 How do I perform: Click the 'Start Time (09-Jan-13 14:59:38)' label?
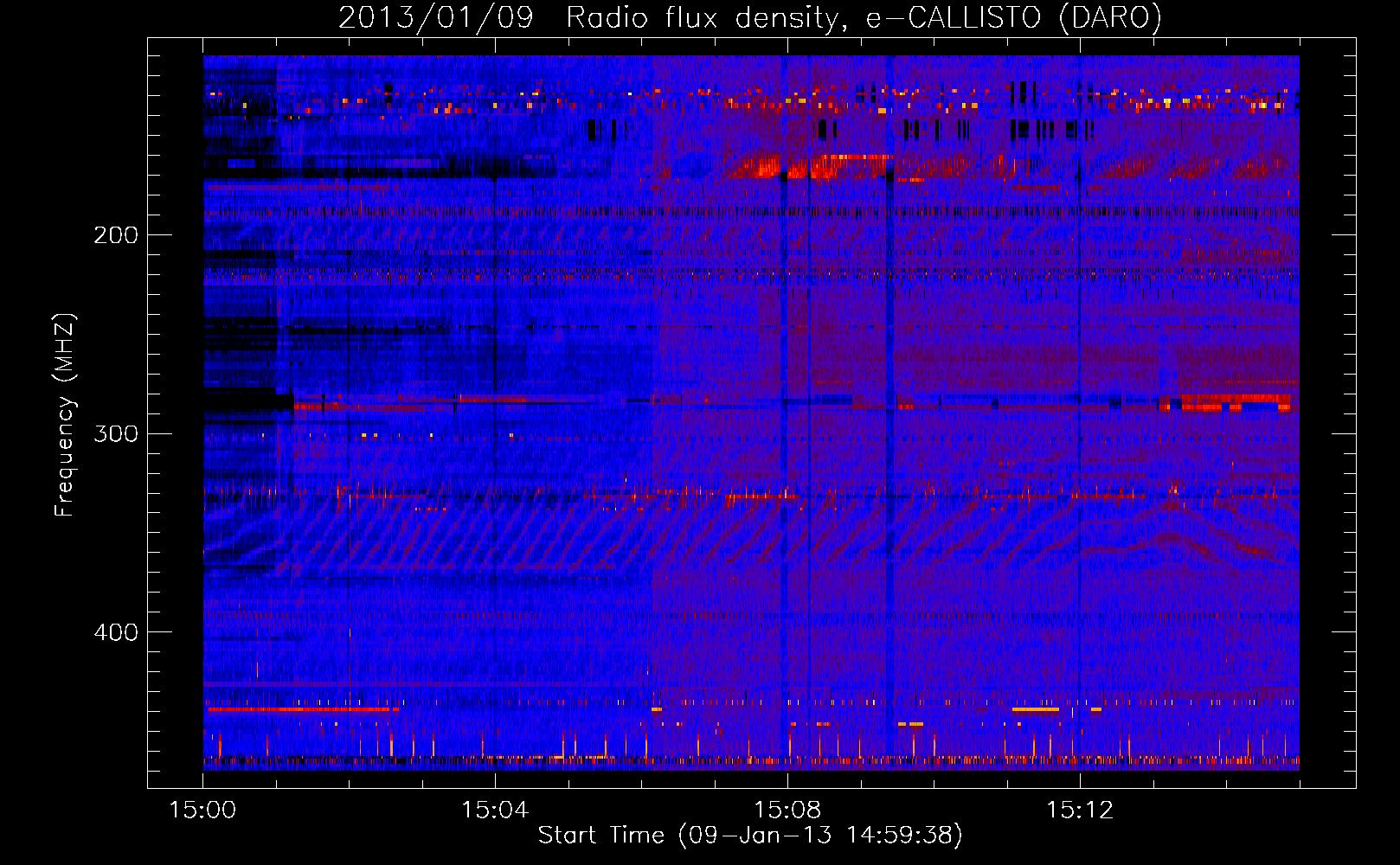[750, 836]
